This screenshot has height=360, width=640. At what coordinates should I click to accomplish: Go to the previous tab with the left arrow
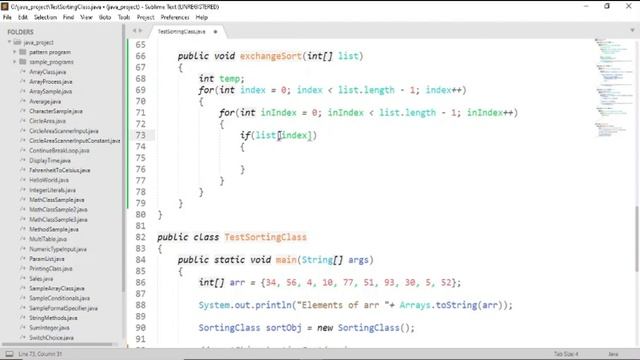coord(134,31)
